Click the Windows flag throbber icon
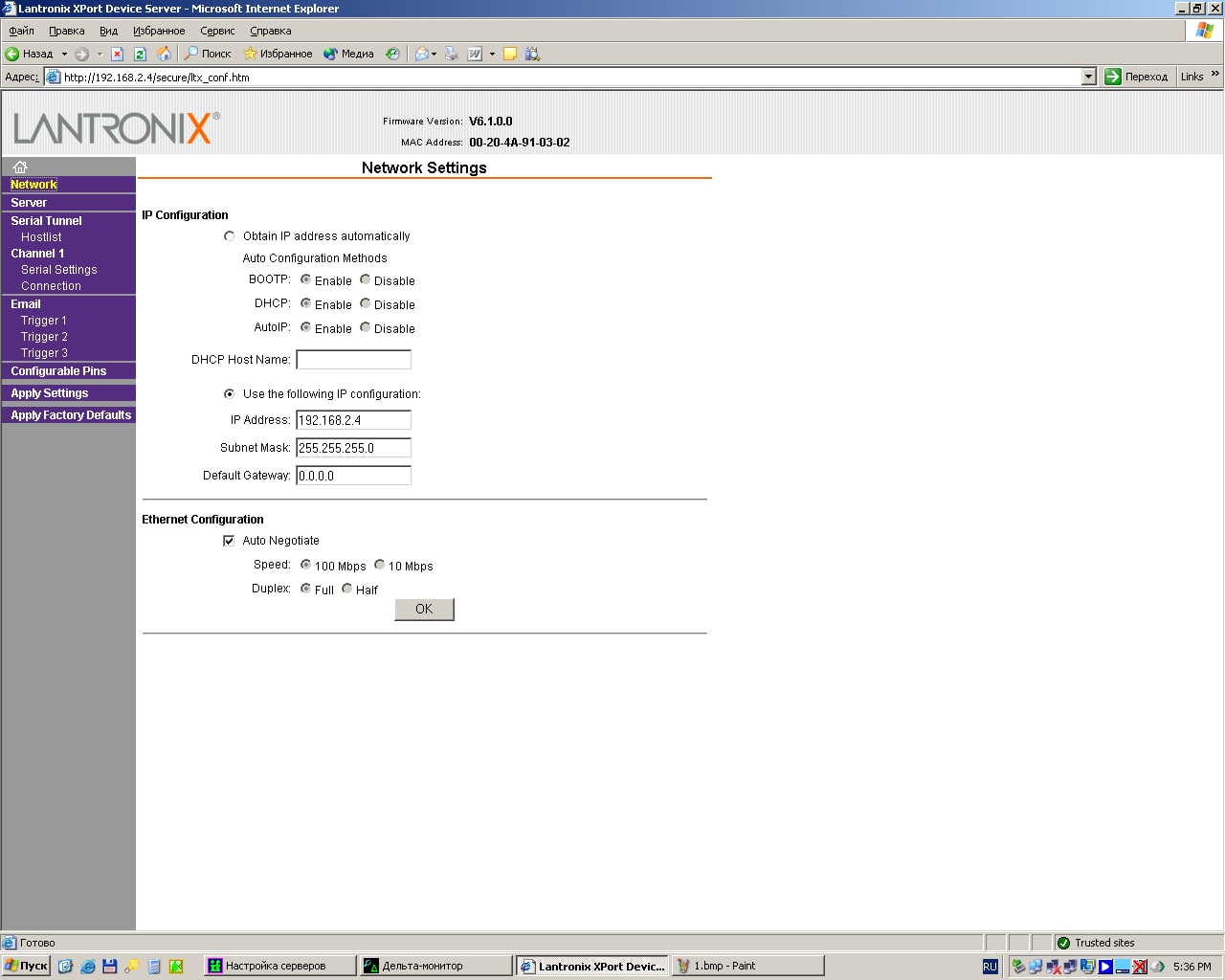The height and width of the screenshot is (980, 1225). coord(1205,31)
